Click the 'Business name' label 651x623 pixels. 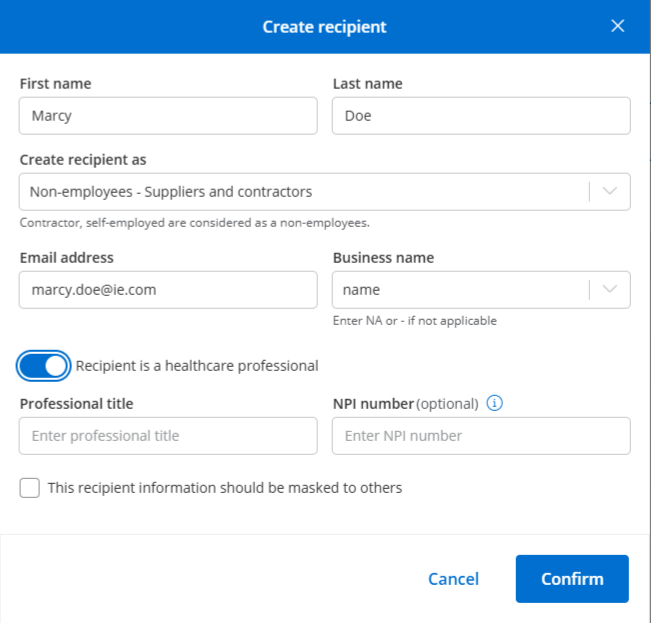click(383, 258)
